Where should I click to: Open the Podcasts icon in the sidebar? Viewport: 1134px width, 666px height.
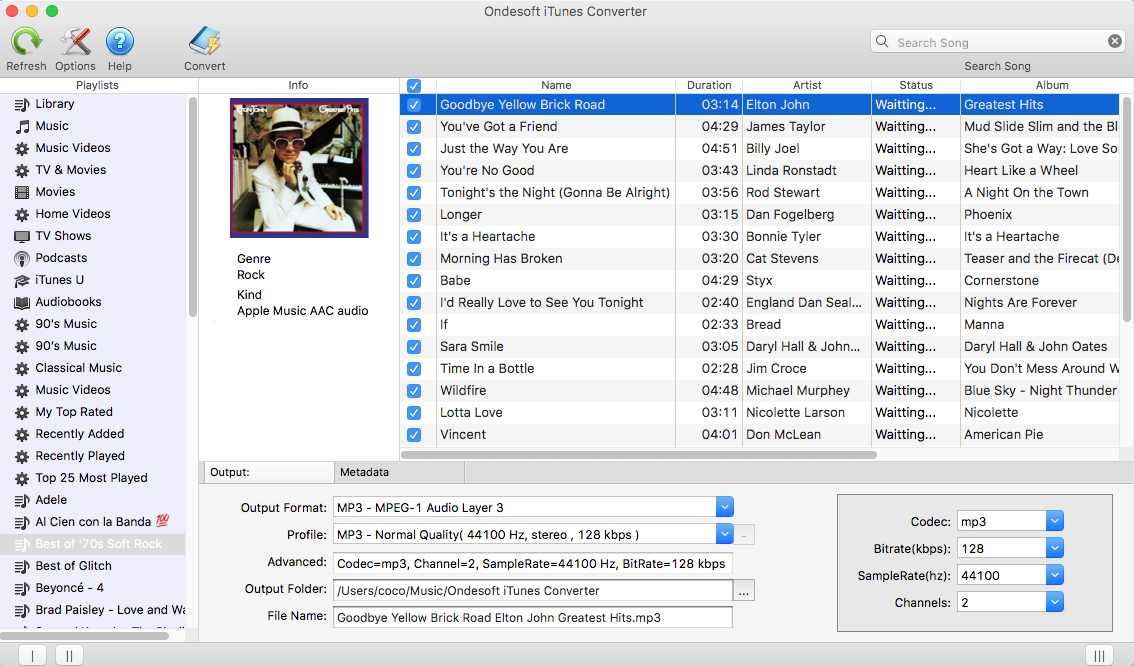22,258
